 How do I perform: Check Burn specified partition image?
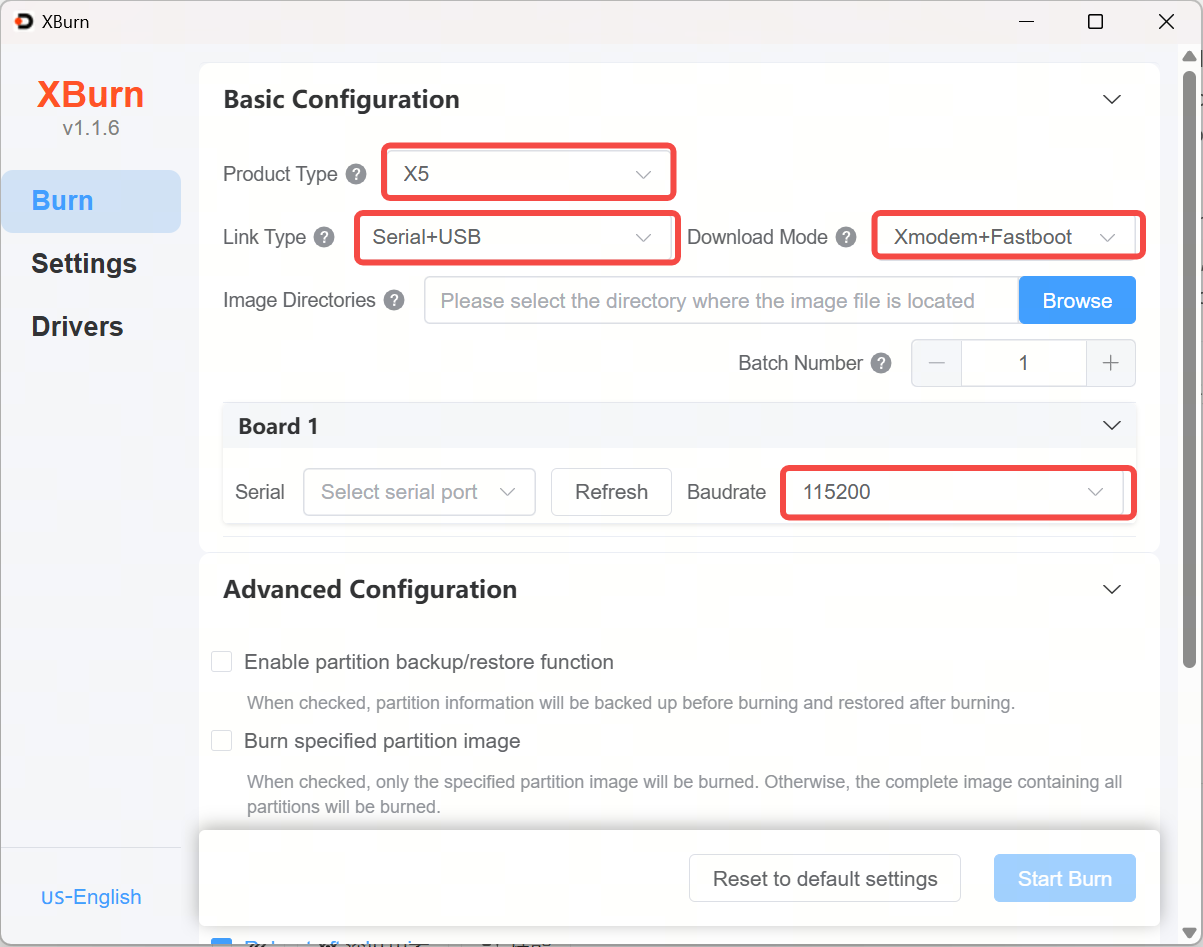pyautogui.click(x=222, y=741)
